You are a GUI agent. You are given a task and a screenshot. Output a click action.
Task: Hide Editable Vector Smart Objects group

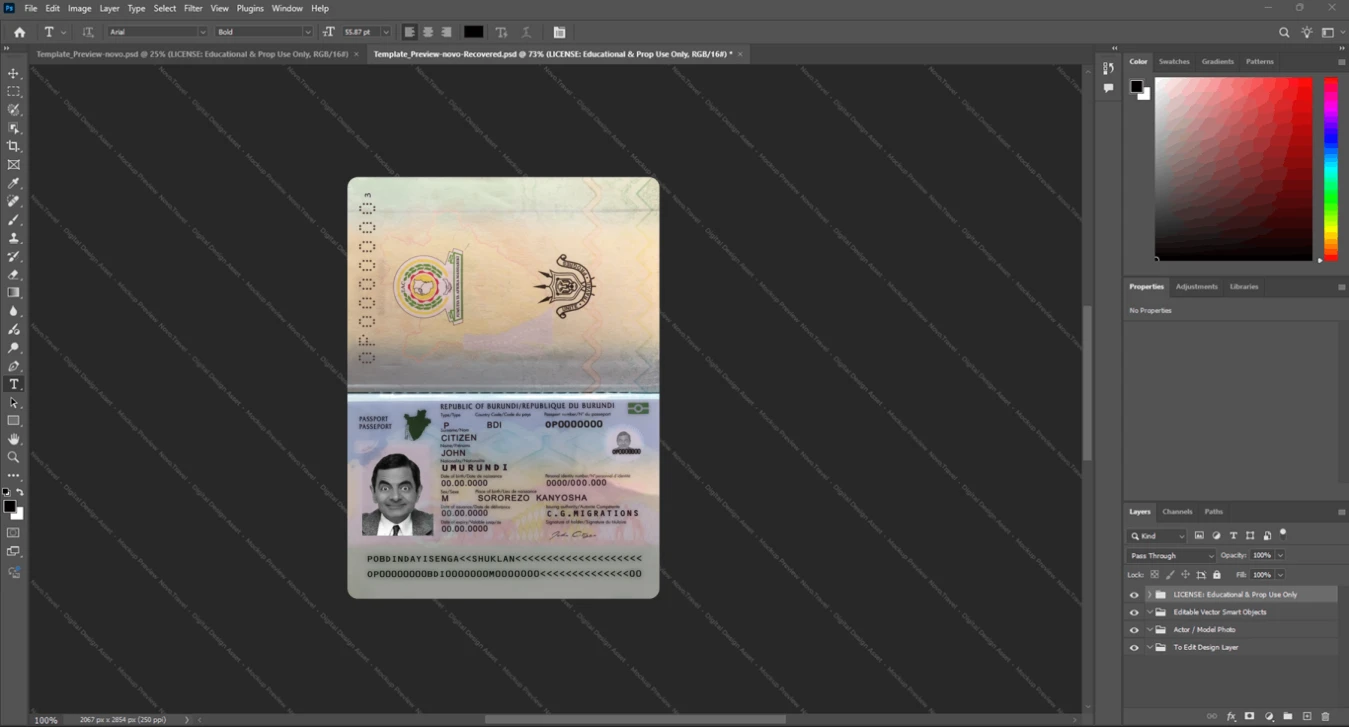[x=1134, y=612]
